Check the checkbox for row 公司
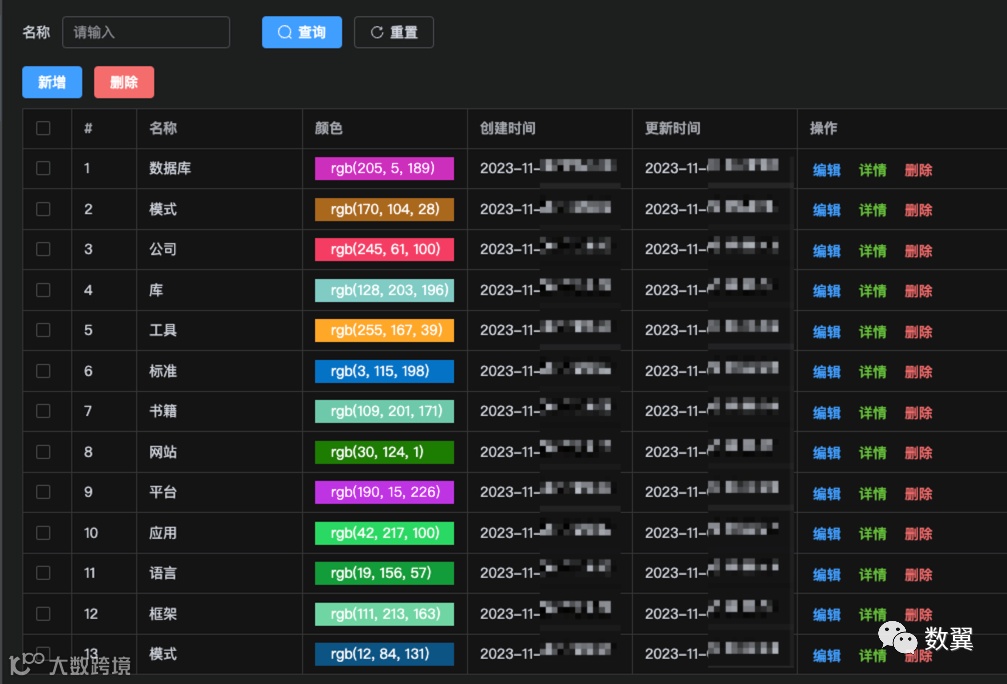Screen dimensions: 1007x684 (x=43, y=249)
